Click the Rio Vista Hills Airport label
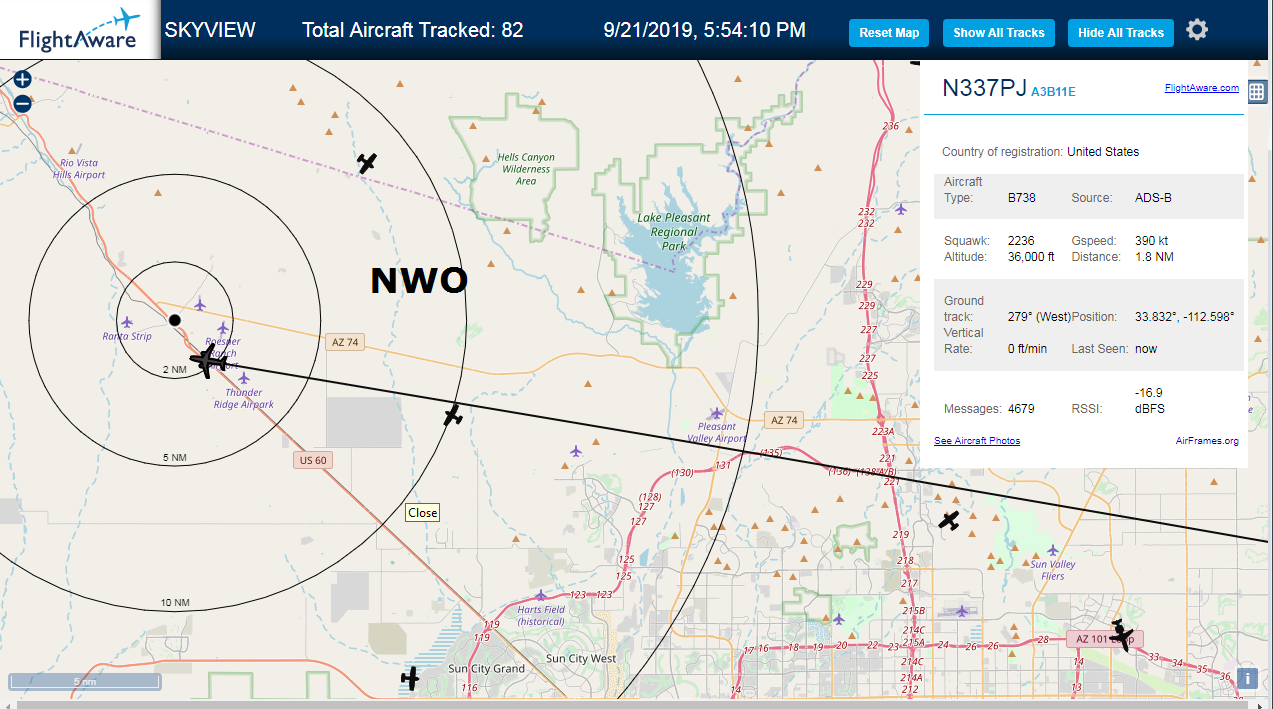Image resolution: width=1273 pixels, height=709 pixels. coord(79,168)
